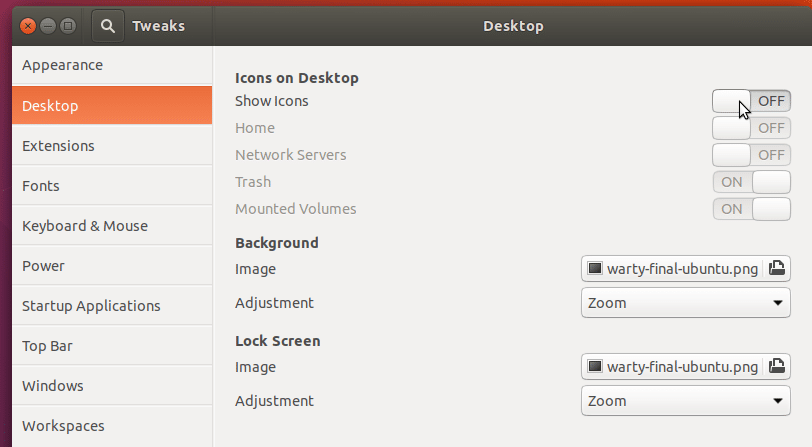Open the Lock Screen Adjustment dropdown
Image resolution: width=812 pixels, height=447 pixels.
[x=686, y=400]
